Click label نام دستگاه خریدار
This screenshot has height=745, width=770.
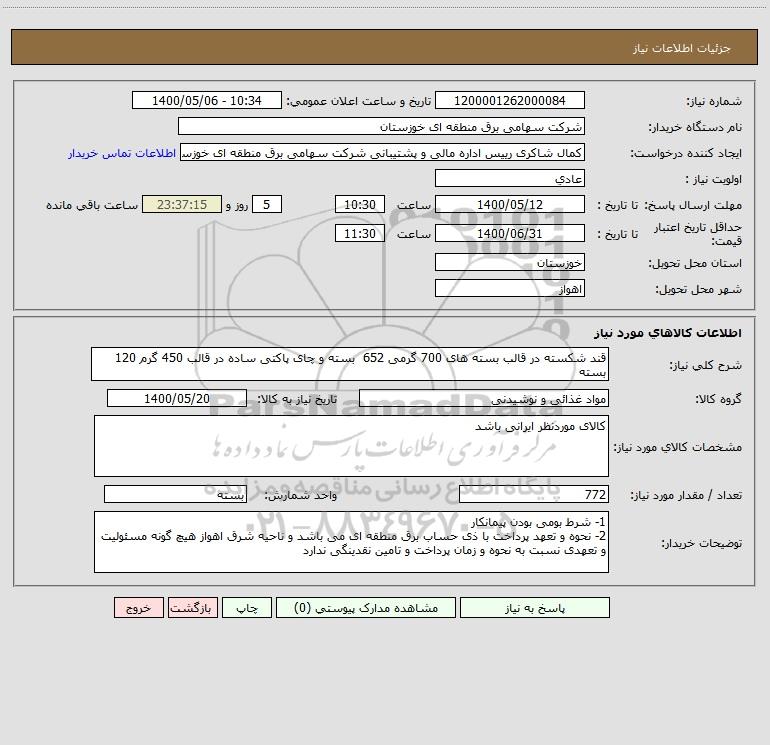(x=695, y=127)
